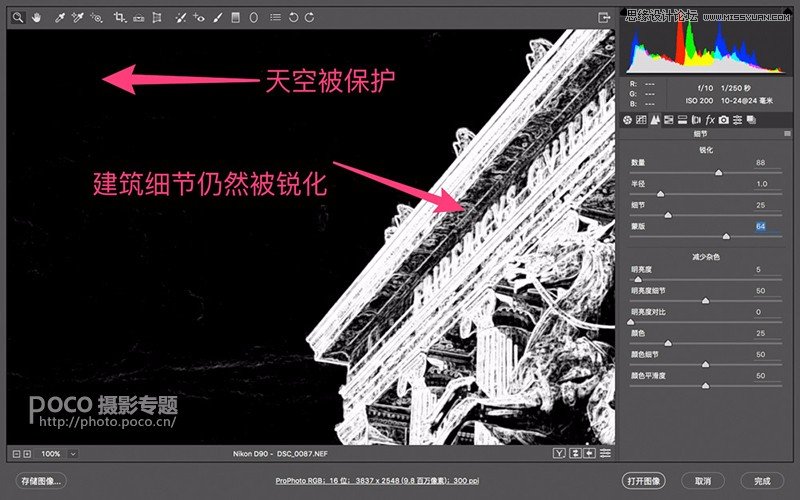The image size is (800, 500).
Task: Click the 打开图像 open image button
Action: pos(644,481)
